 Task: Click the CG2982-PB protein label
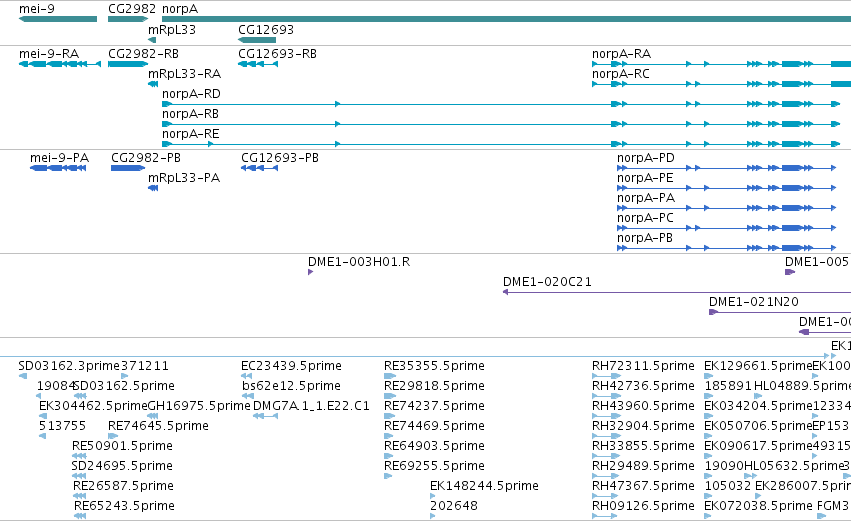pos(146,158)
